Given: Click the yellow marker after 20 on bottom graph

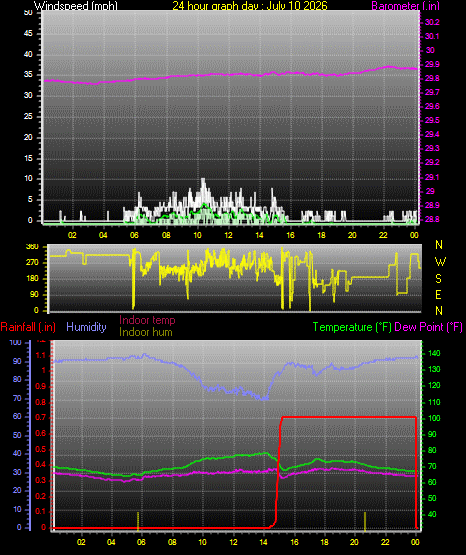Looking at the screenshot, I should [x=365, y=521].
